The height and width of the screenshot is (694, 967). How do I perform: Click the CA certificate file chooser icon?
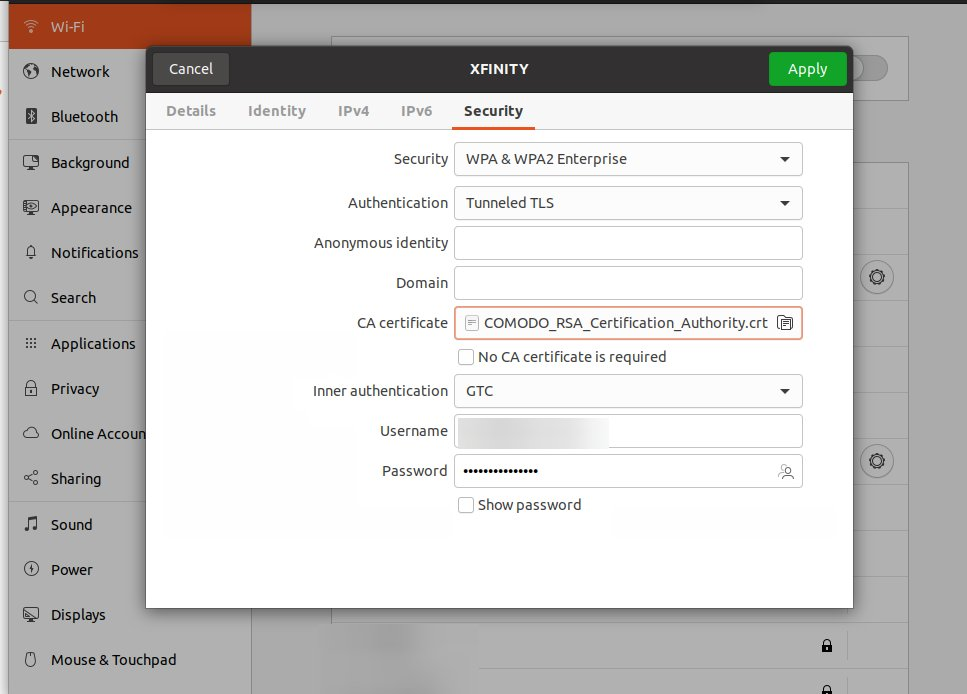785,323
